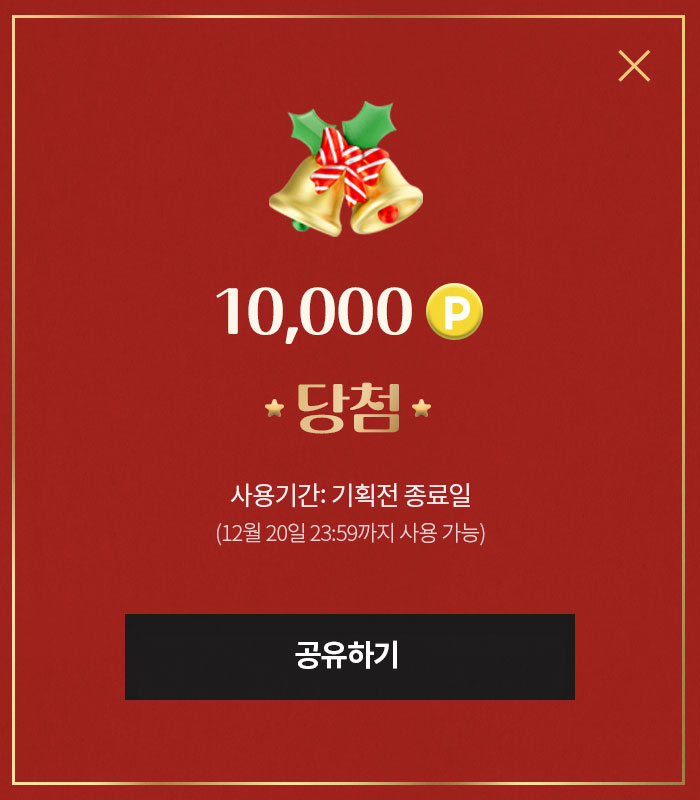The width and height of the screenshot is (700, 800).
Task: Click the golden 당첨 winner text
Action: click(x=349, y=408)
